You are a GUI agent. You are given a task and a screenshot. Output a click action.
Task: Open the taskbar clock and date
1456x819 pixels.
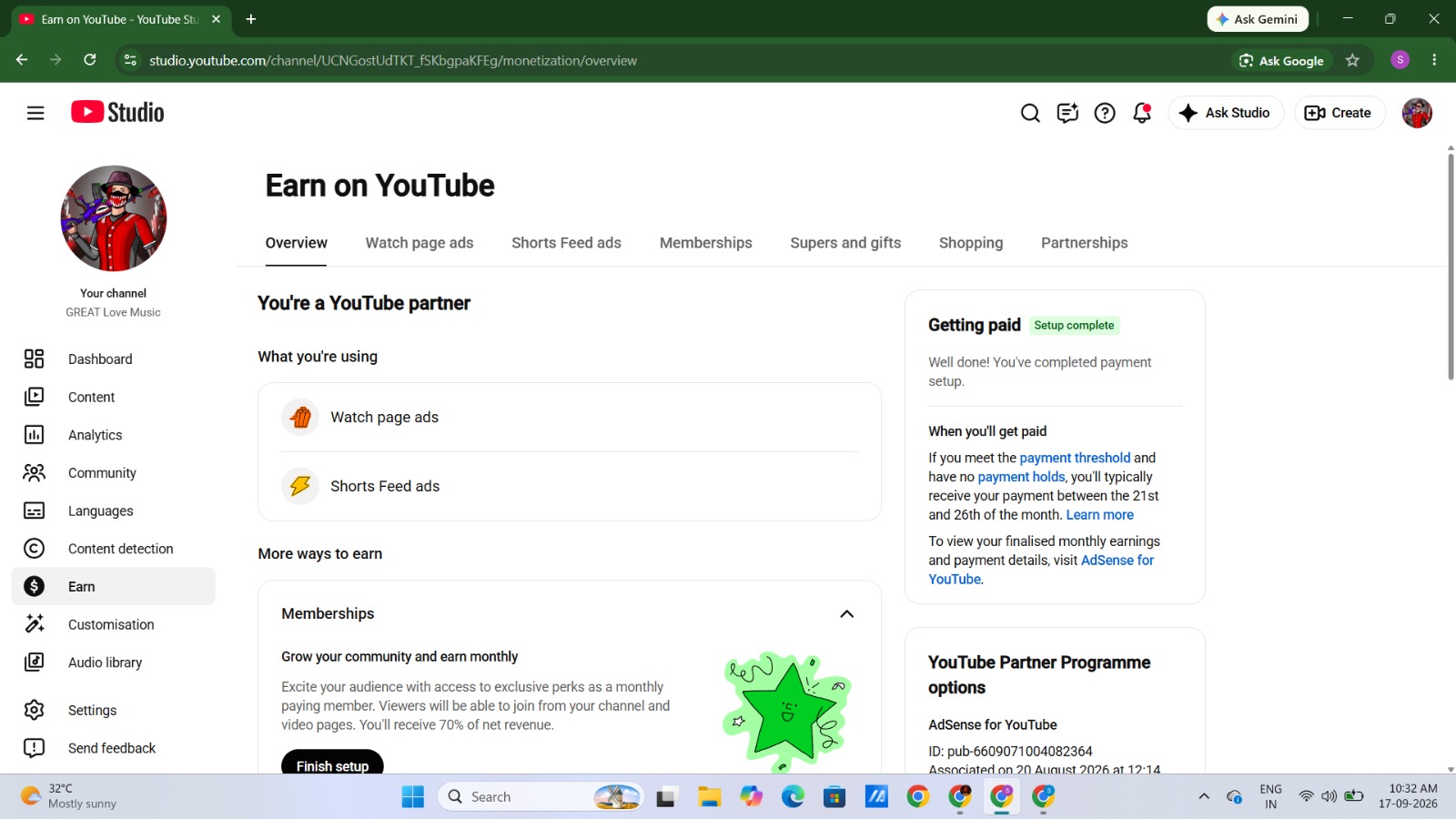[x=1408, y=797]
